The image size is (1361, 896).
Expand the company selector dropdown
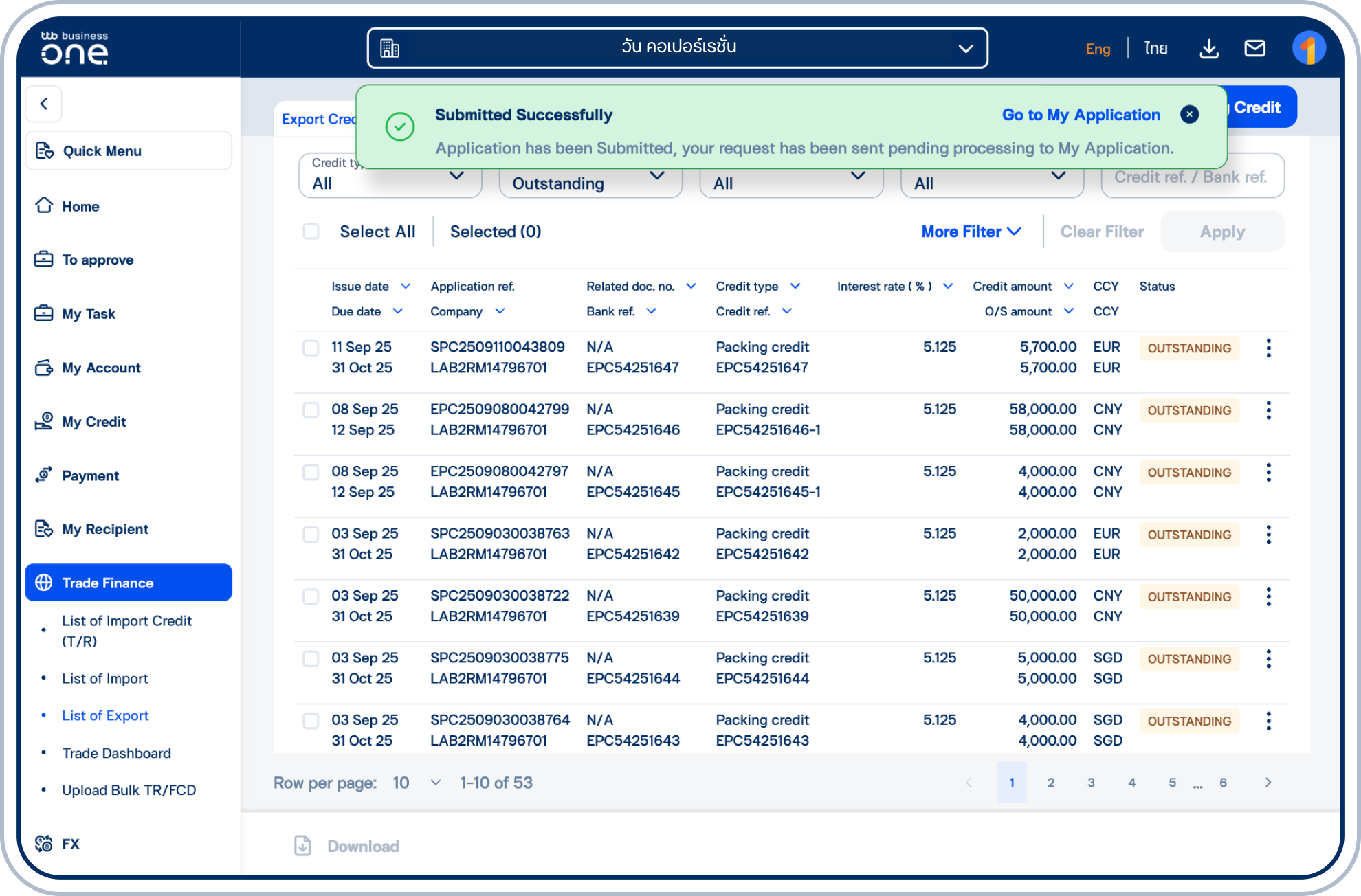[x=965, y=48]
